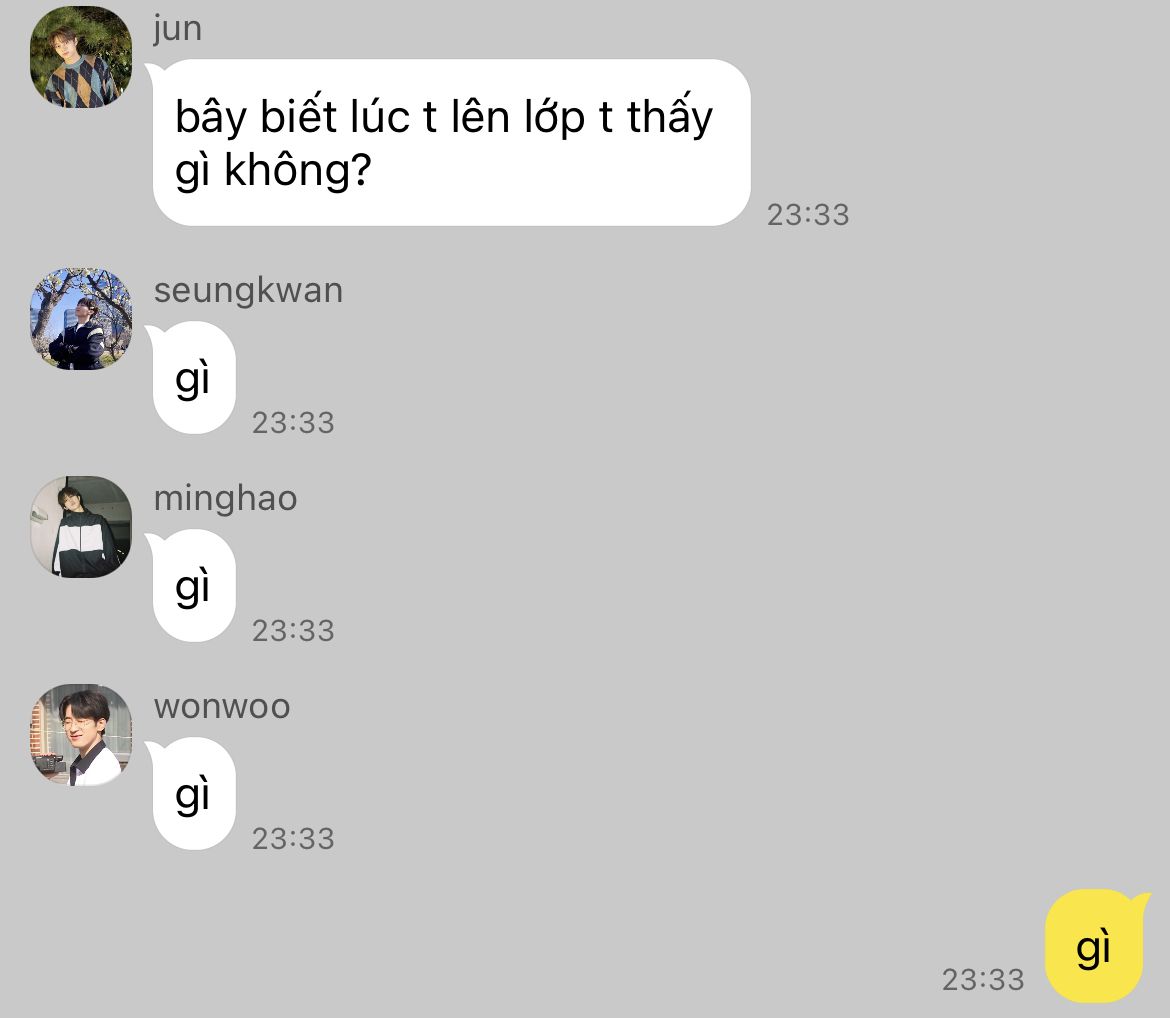Viewport: 1170px width, 1018px height.
Task: Click the jun sender name
Action: click(178, 30)
